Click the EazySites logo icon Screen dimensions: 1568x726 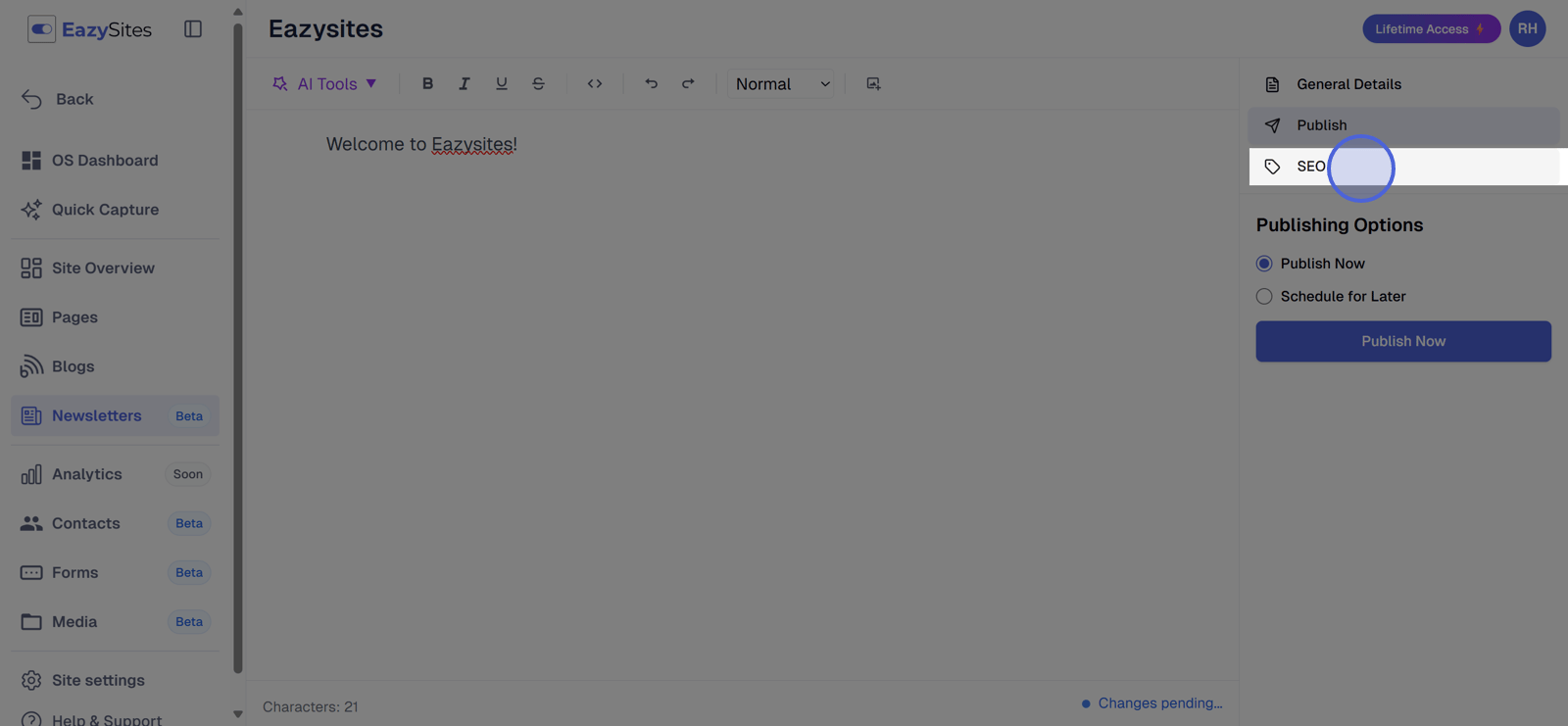coord(41,29)
